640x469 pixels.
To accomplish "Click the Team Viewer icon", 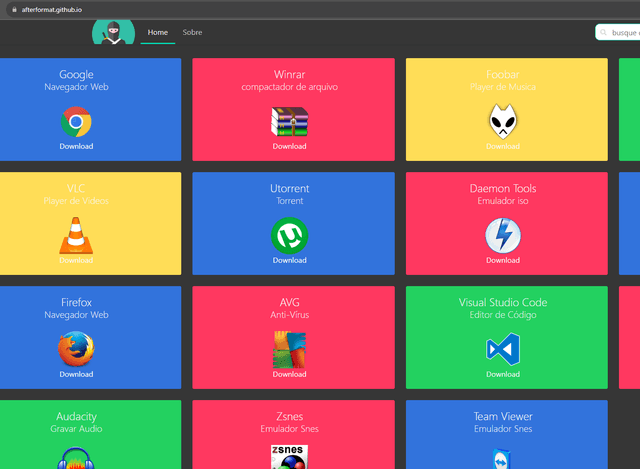I will [x=501, y=459].
